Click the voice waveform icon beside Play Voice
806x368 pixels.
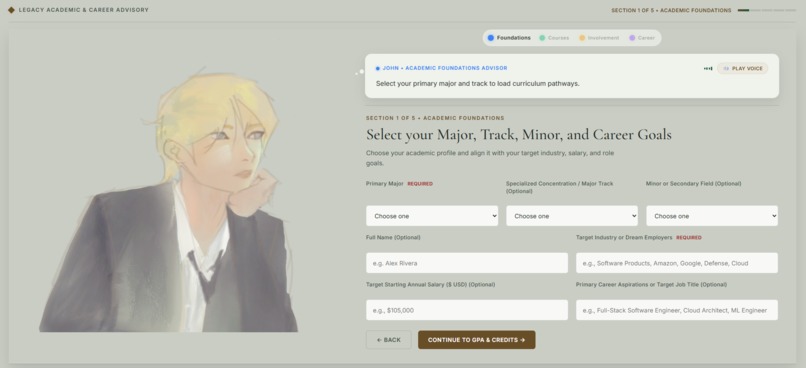tap(708, 68)
